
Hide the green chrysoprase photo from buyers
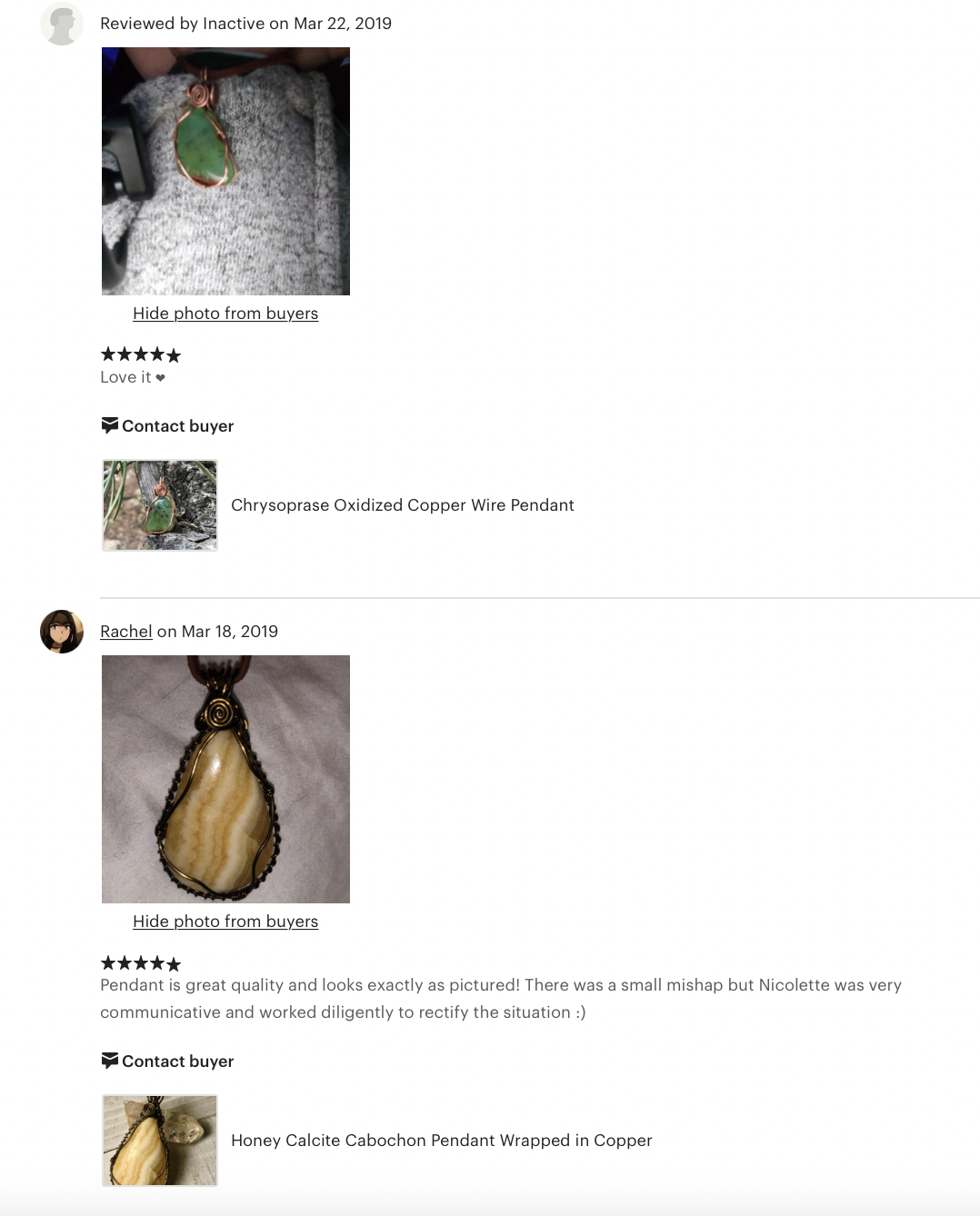[x=225, y=314]
